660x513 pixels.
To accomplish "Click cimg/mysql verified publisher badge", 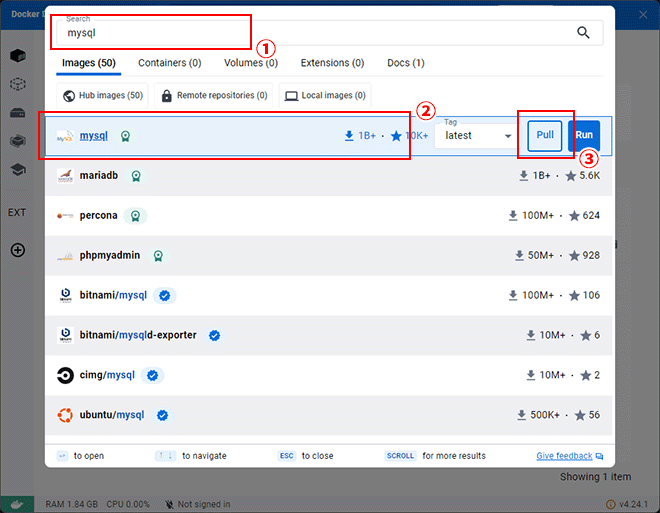I will [x=152, y=375].
